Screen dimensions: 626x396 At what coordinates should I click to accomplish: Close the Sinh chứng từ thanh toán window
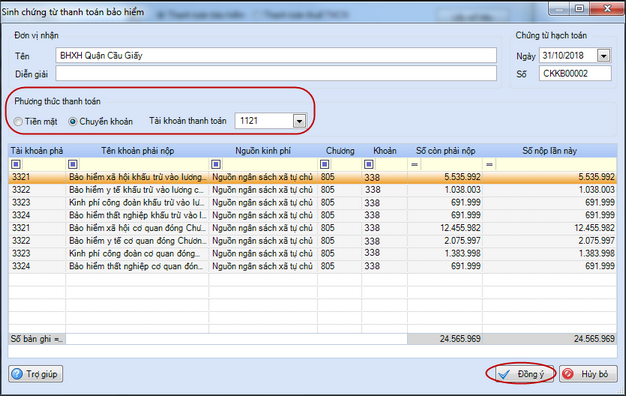(607, 8)
